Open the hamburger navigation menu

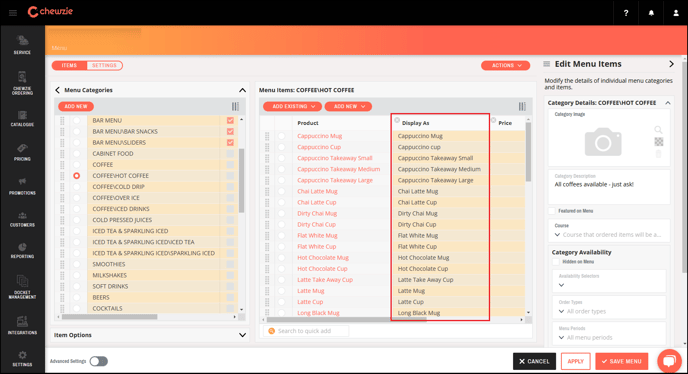pos(13,13)
